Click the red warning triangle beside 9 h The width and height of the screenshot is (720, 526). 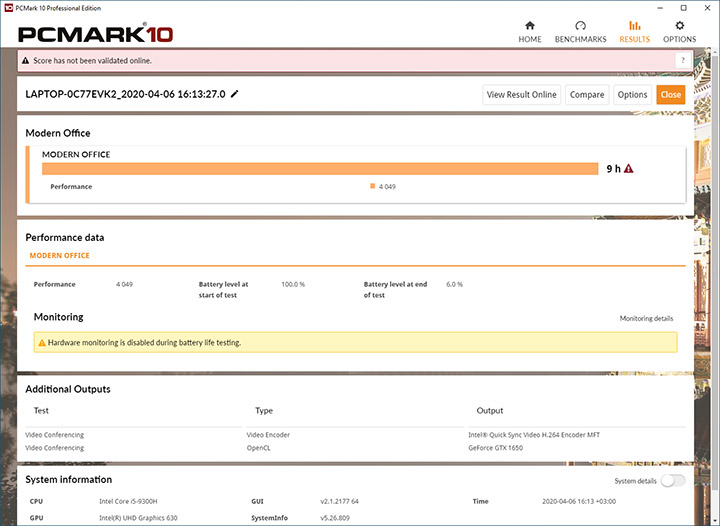[629, 169]
